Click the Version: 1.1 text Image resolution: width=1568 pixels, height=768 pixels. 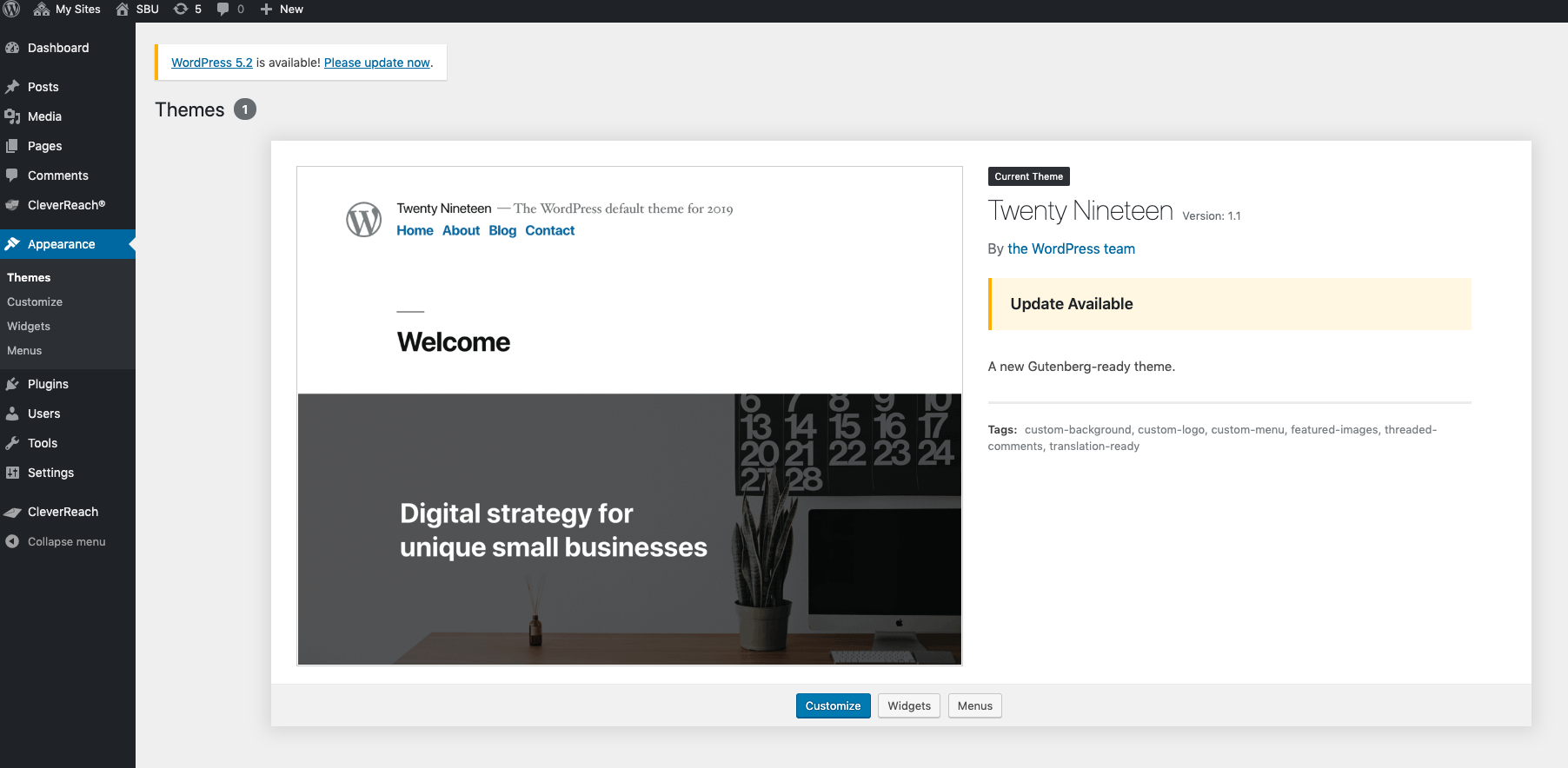1212,216
